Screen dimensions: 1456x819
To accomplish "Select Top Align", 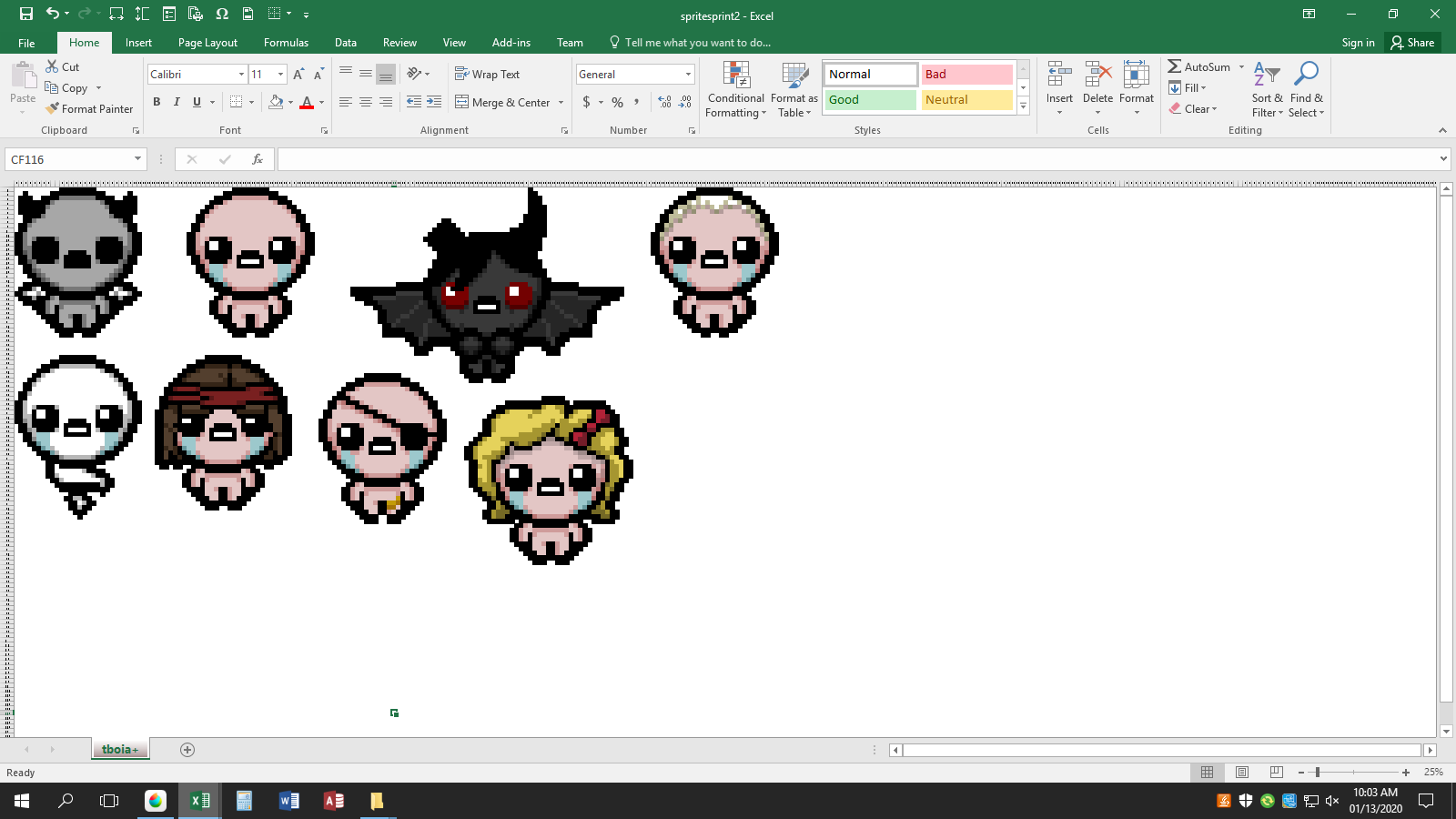I will click(346, 74).
